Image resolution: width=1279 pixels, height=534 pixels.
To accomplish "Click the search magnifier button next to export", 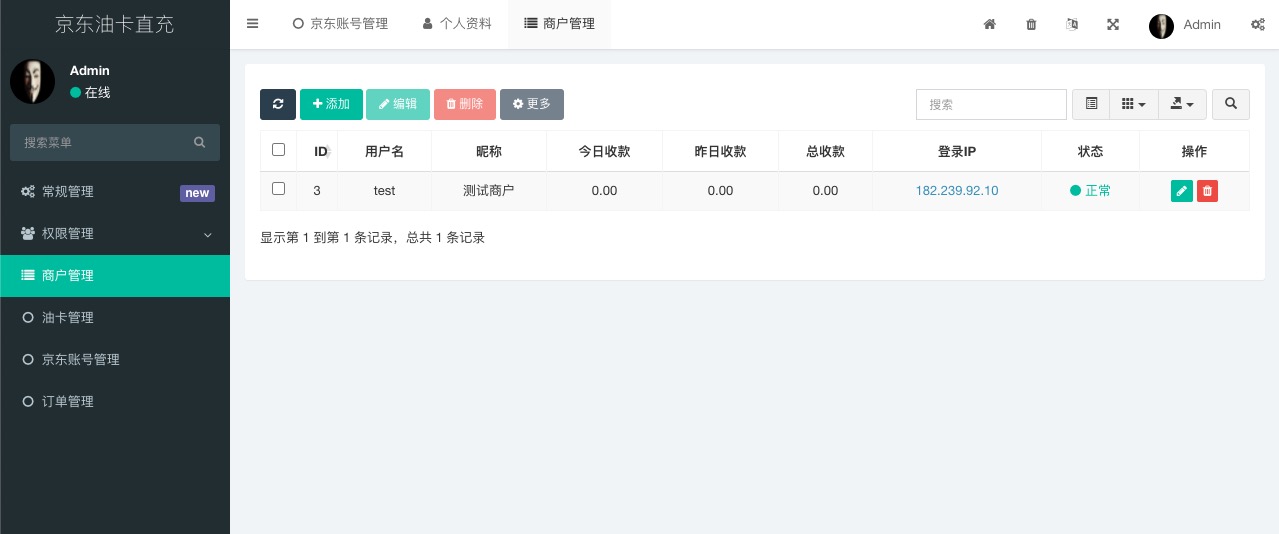I will pos(1231,104).
